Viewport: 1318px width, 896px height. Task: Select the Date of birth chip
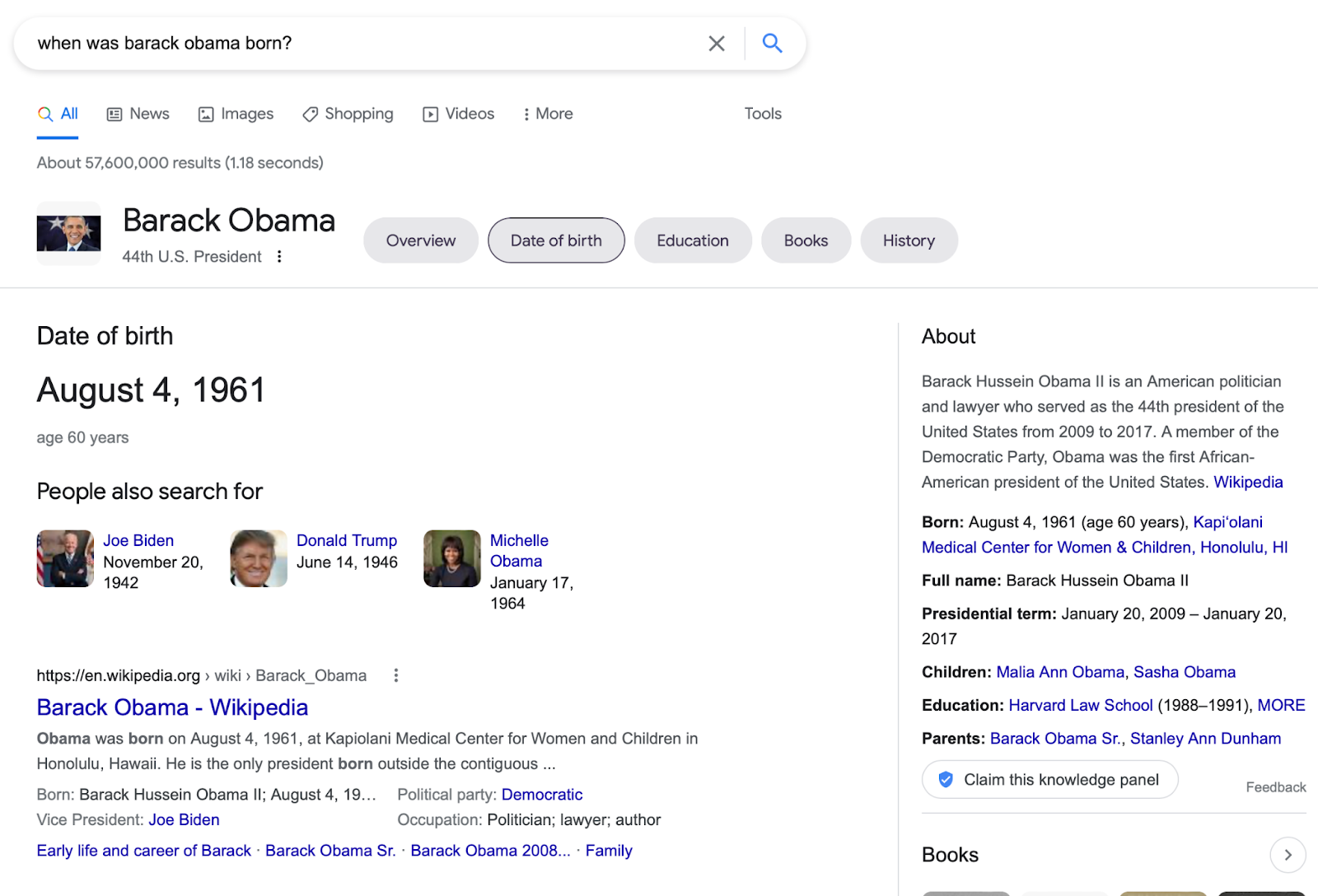[x=556, y=240]
